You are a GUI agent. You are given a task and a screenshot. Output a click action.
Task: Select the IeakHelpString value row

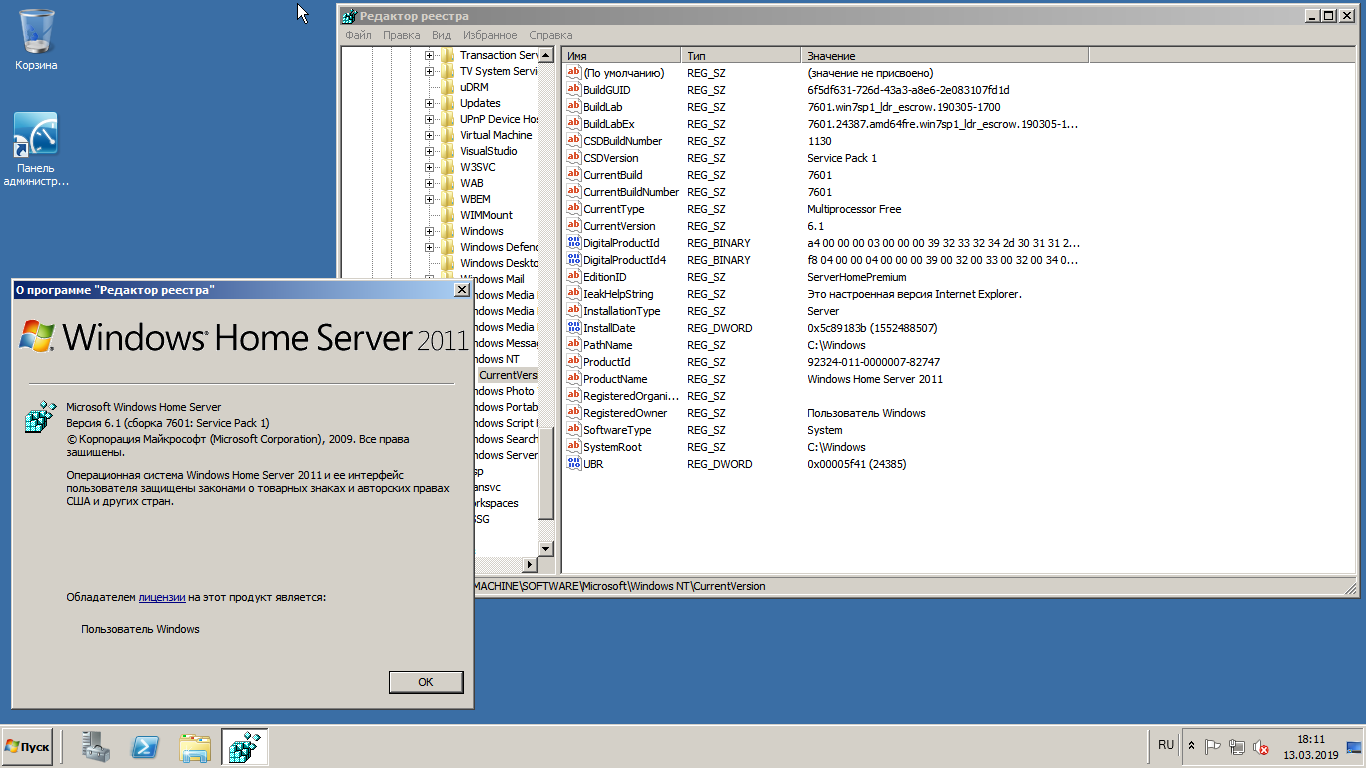825,294
